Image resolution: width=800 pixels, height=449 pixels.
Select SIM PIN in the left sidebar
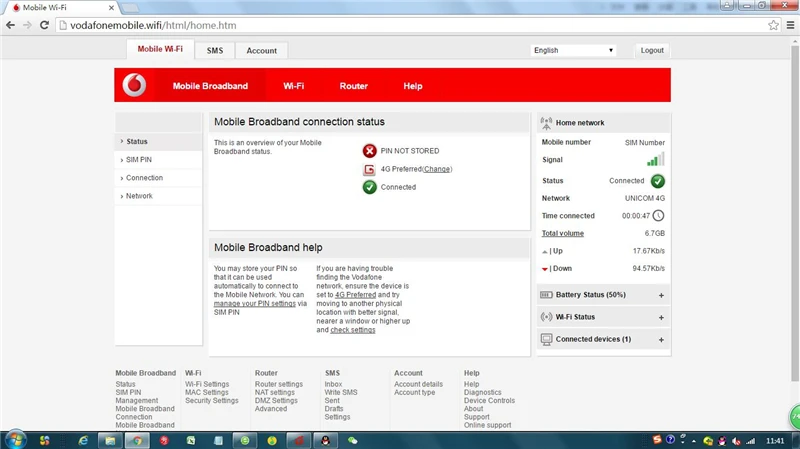(159, 160)
